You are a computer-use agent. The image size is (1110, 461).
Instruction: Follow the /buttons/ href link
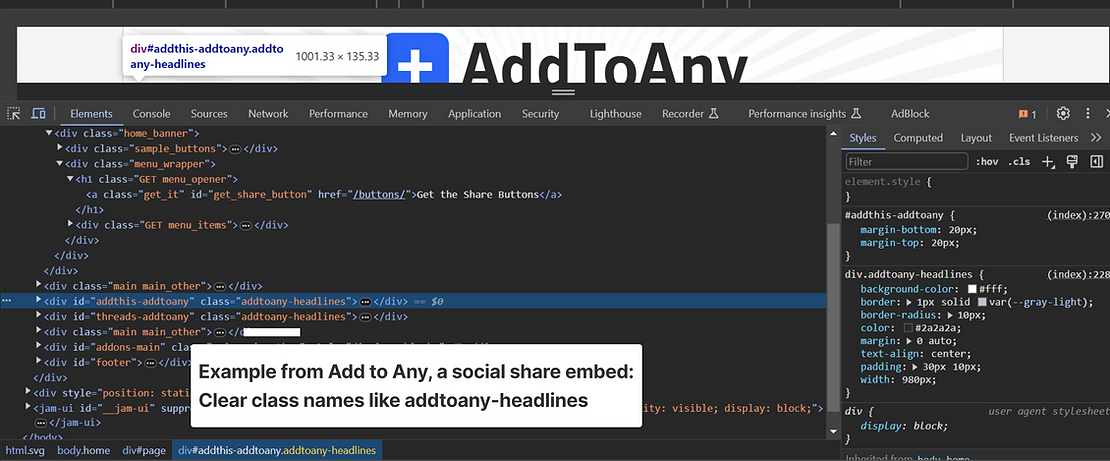click(379, 194)
